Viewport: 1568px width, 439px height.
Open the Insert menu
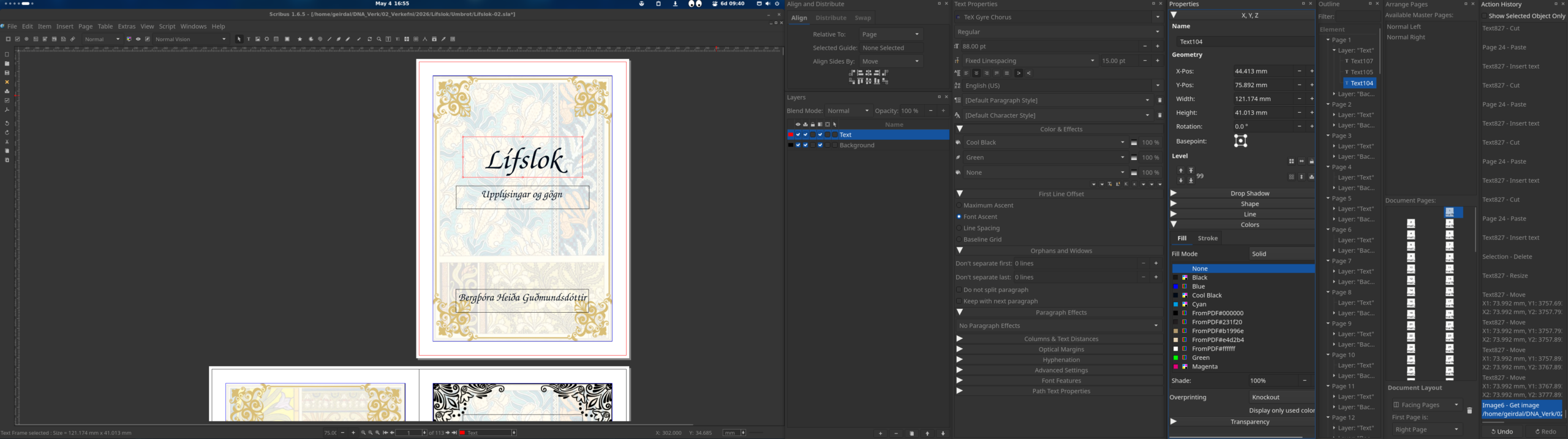tap(64, 26)
